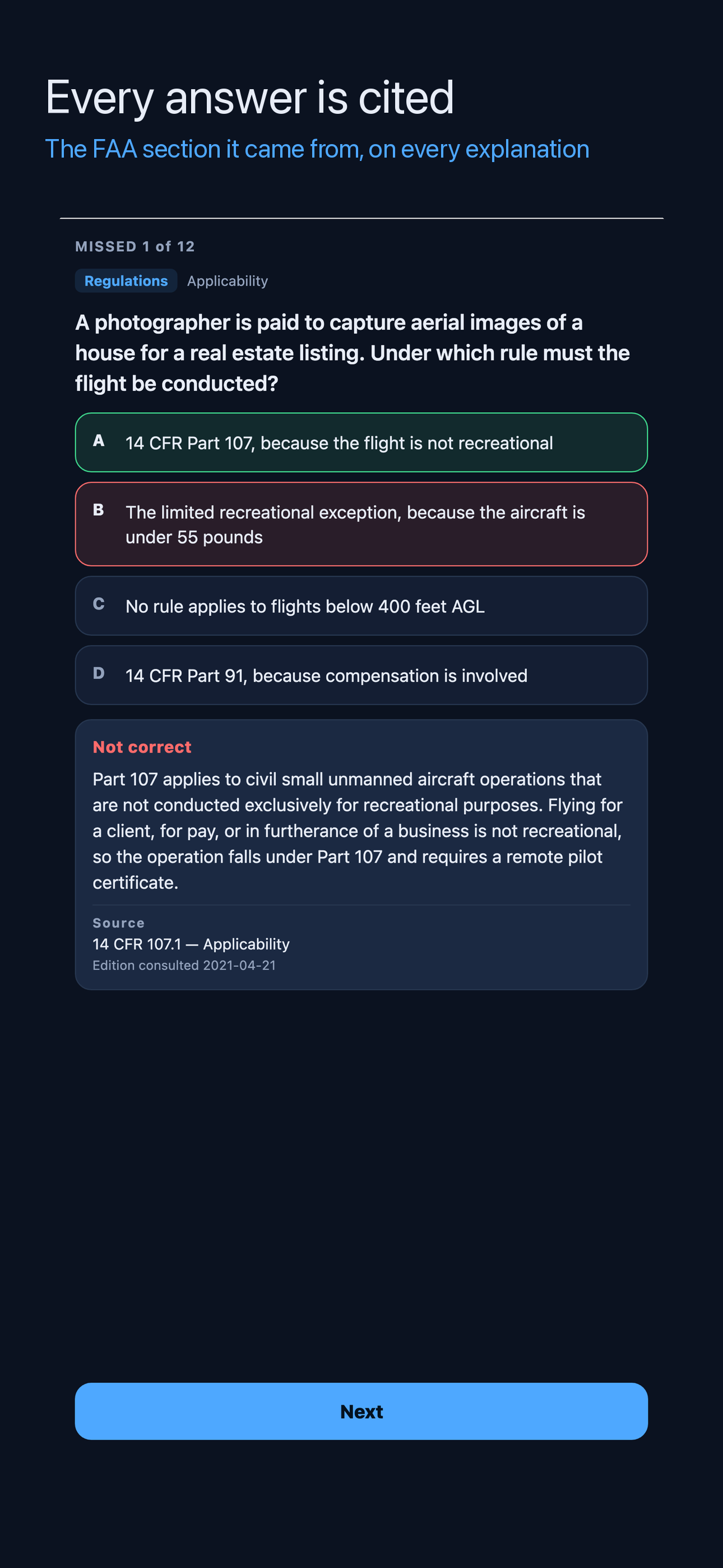Click the Part 107 explanation paragraph
Viewport: 723px width, 1568px height.
[x=359, y=830]
